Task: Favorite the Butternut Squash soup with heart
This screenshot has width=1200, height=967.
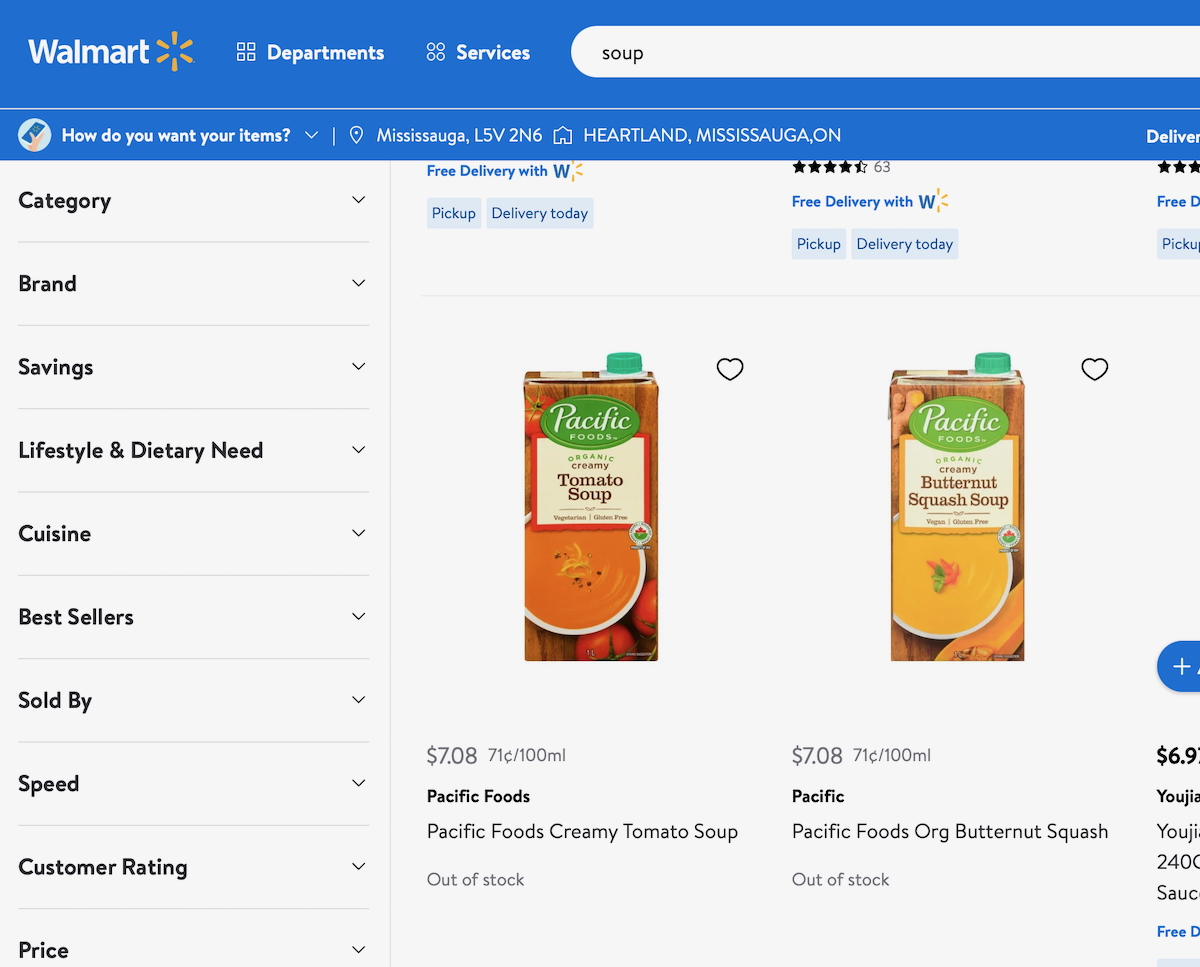Action: click(1095, 369)
